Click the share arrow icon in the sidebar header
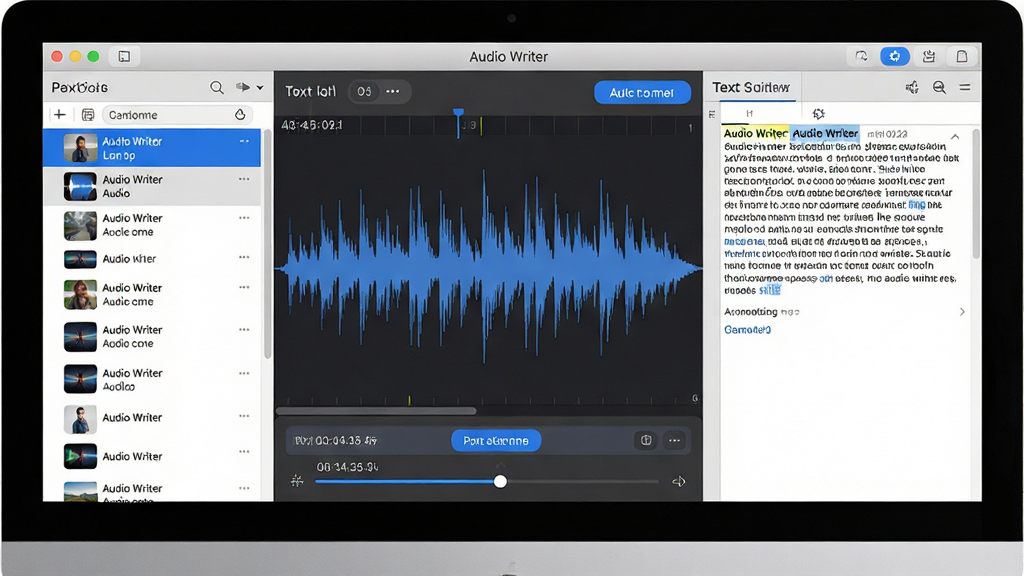This screenshot has width=1024, height=576. click(243, 87)
